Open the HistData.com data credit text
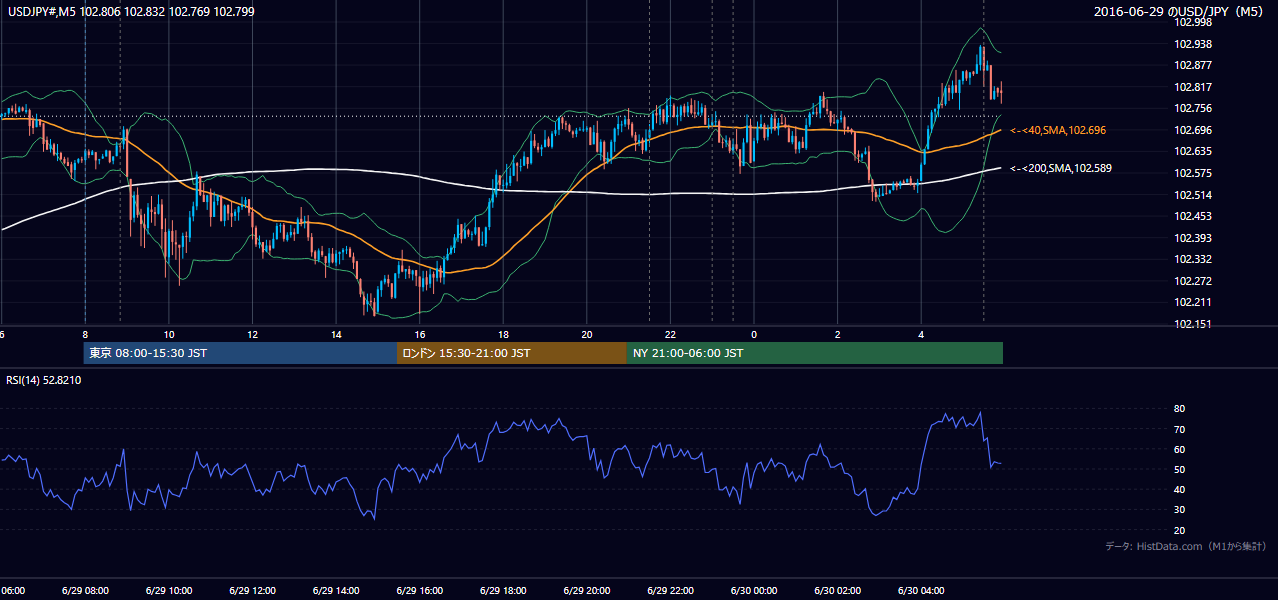Screen dimensions: 1278x600 click(x=1186, y=546)
